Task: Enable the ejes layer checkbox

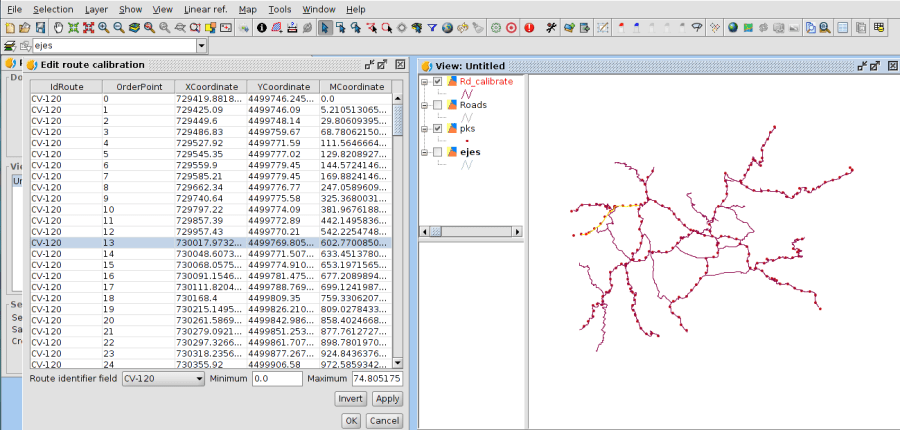Action: click(438, 152)
